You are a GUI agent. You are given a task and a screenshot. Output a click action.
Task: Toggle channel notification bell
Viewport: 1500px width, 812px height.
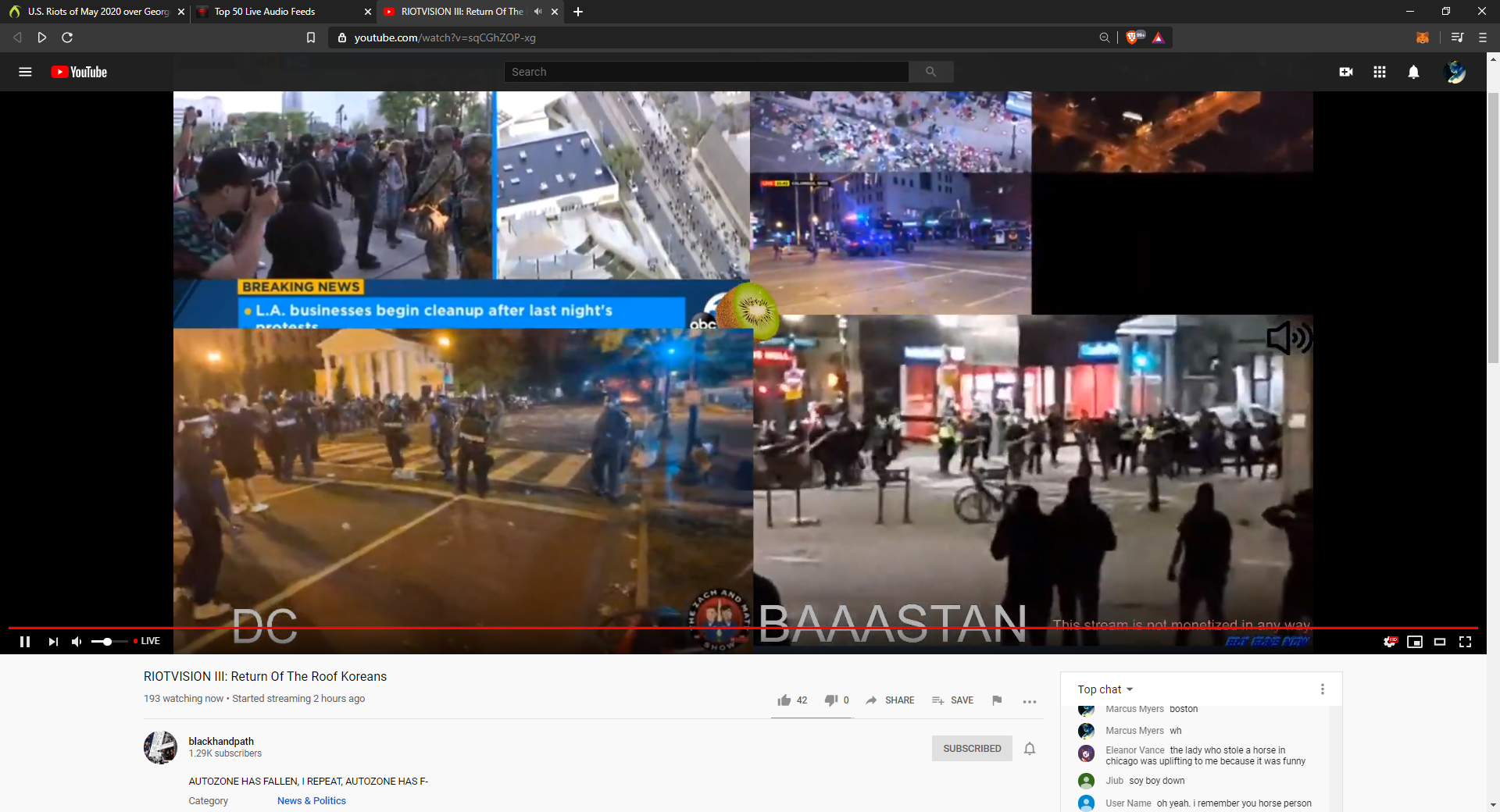coord(1030,749)
